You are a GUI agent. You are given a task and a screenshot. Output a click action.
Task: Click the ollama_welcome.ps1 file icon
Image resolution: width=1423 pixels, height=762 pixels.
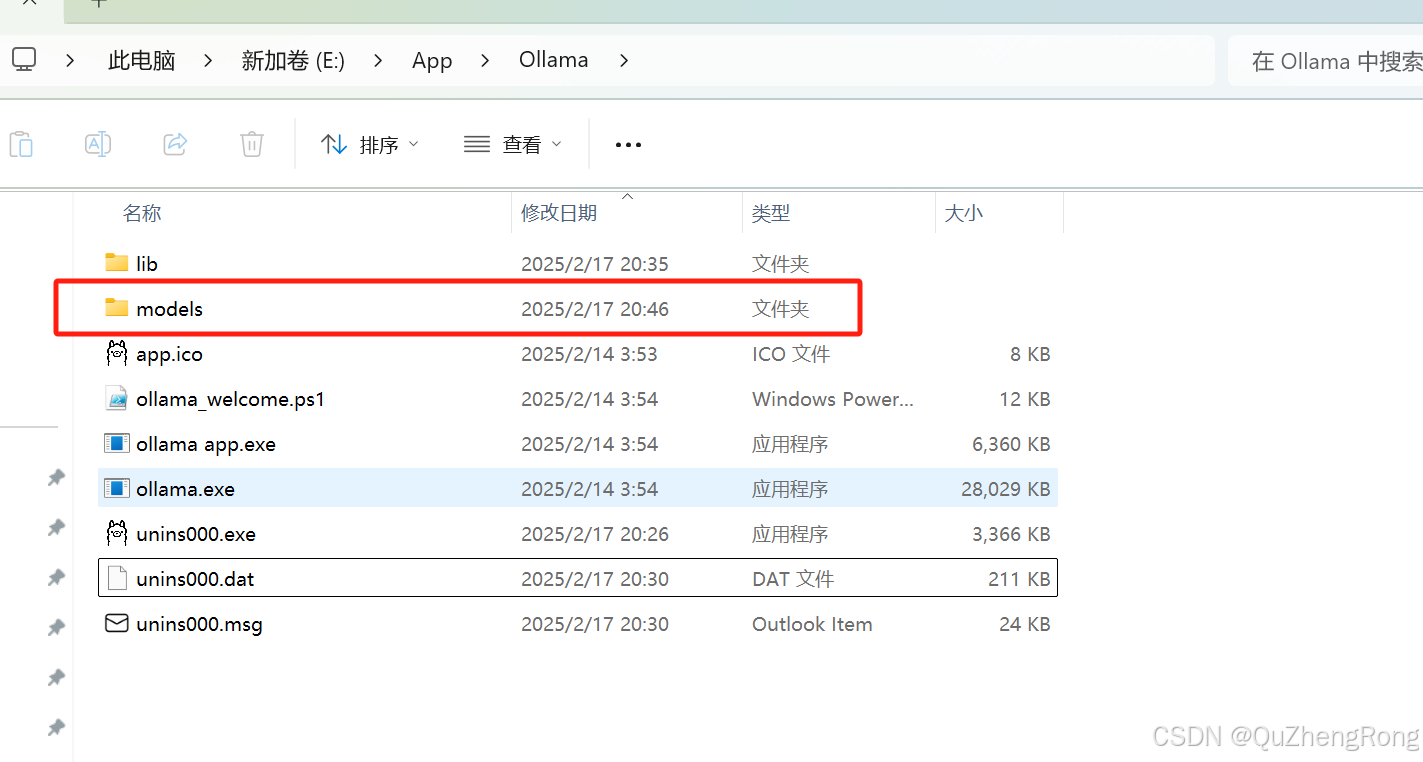(117, 398)
